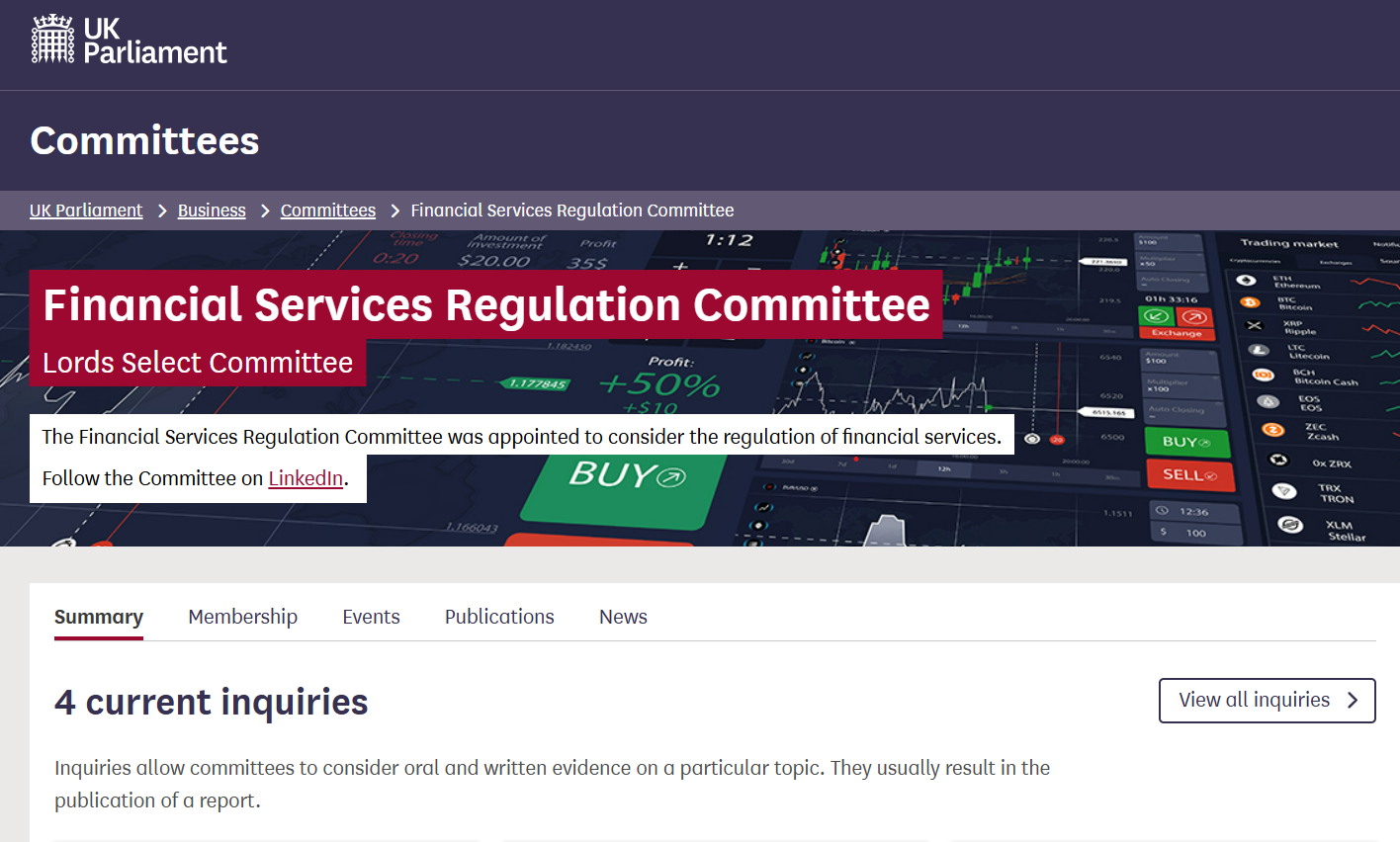Click the XLM Stellar icon
Viewport: 1400px width, 842px height.
(1289, 525)
